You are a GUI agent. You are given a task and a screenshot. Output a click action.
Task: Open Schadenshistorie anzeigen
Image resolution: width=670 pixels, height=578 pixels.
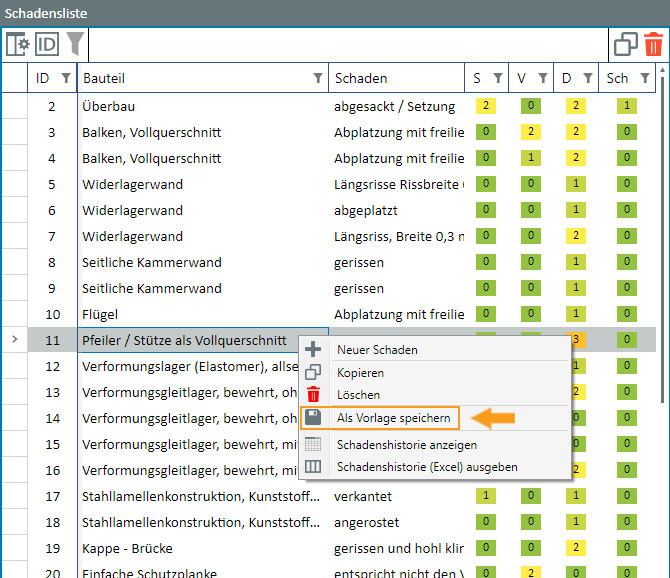tap(406, 444)
